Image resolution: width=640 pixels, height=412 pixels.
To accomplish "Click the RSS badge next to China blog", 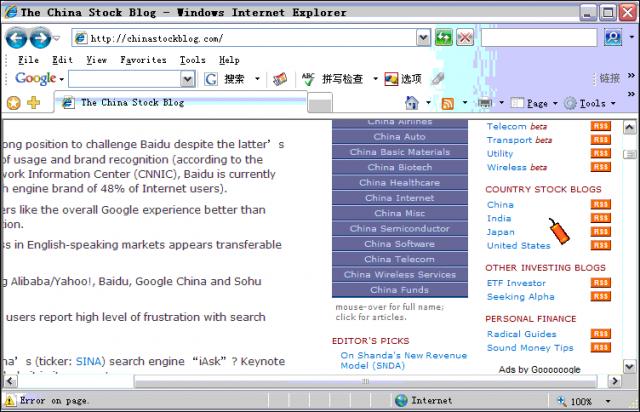I will (601, 204).
